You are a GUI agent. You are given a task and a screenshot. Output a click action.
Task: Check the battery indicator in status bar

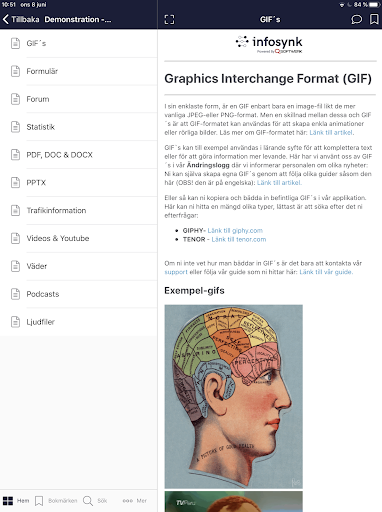click(x=374, y=5)
